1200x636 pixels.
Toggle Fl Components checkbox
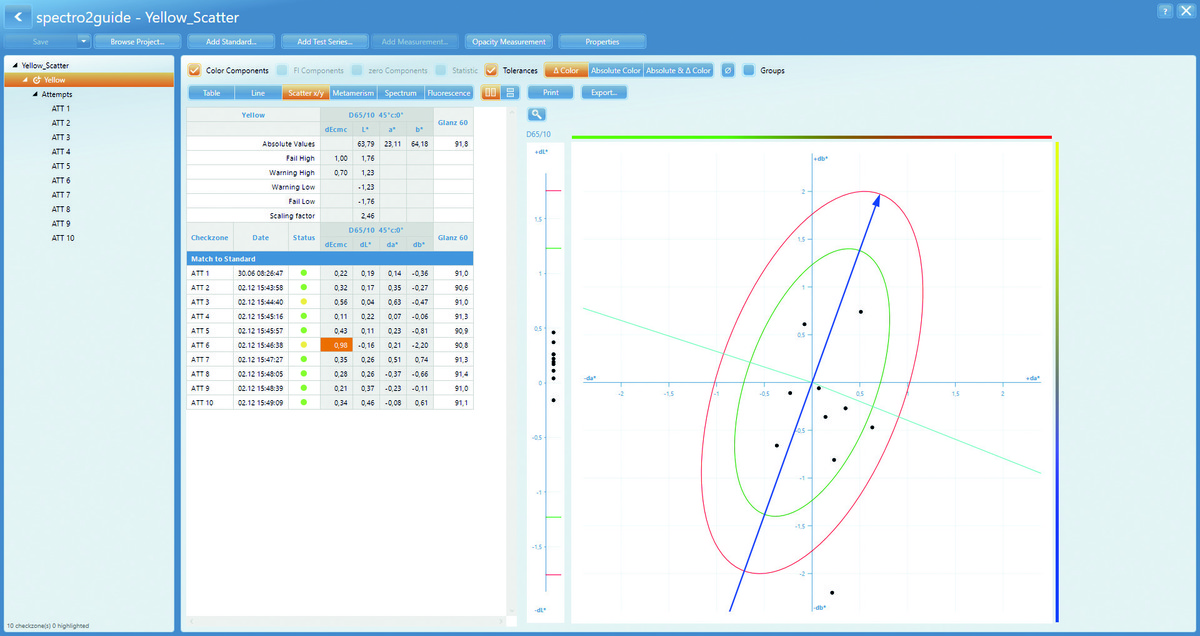[x=282, y=71]
